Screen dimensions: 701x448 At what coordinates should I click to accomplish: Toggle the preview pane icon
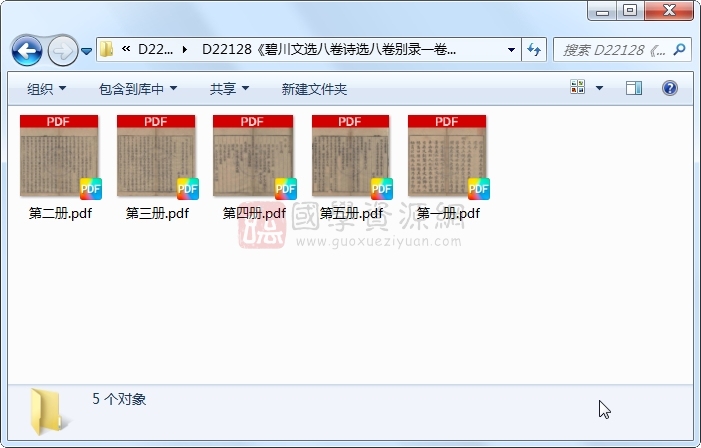634,88
